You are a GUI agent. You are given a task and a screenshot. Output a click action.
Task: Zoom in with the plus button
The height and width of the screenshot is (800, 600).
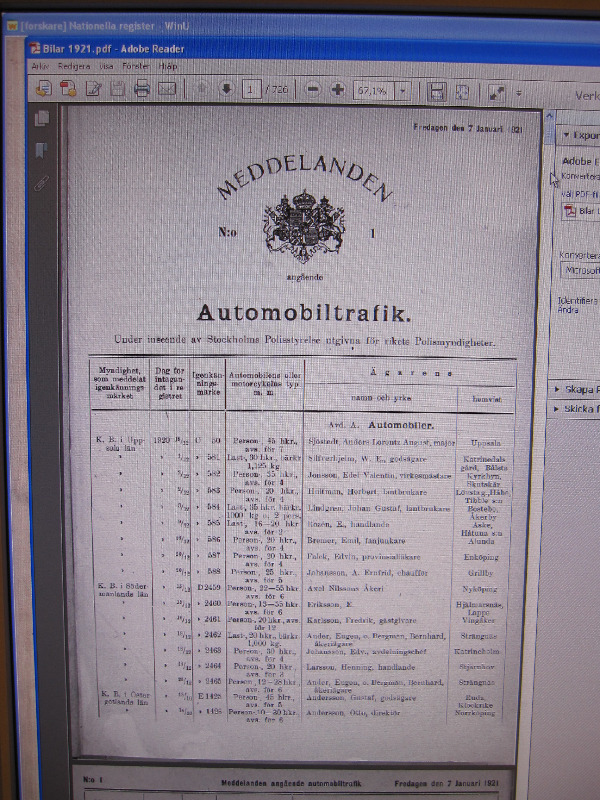337,90
